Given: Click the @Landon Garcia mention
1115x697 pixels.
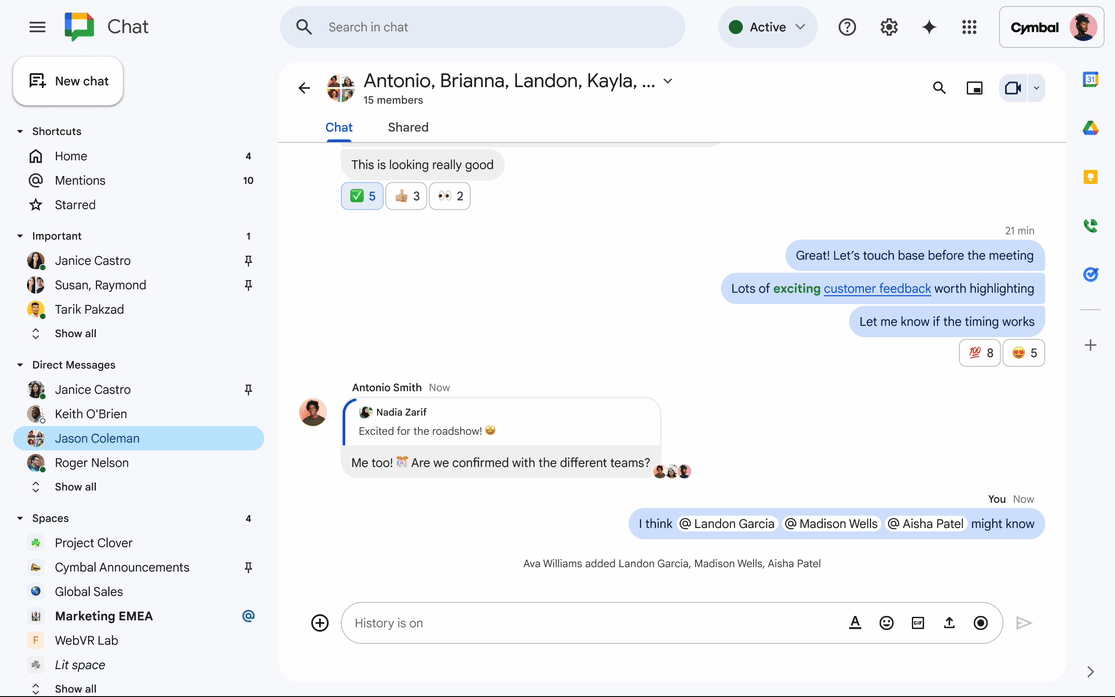Looking at the screenshot, I should click(x=726, y=524).
